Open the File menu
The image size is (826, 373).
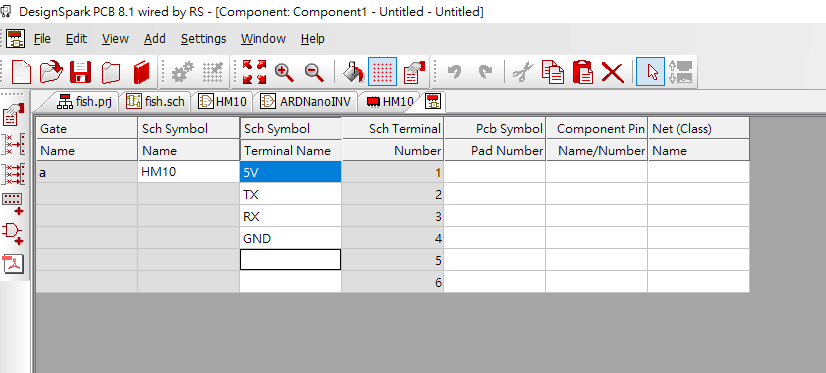coord(42,39)
